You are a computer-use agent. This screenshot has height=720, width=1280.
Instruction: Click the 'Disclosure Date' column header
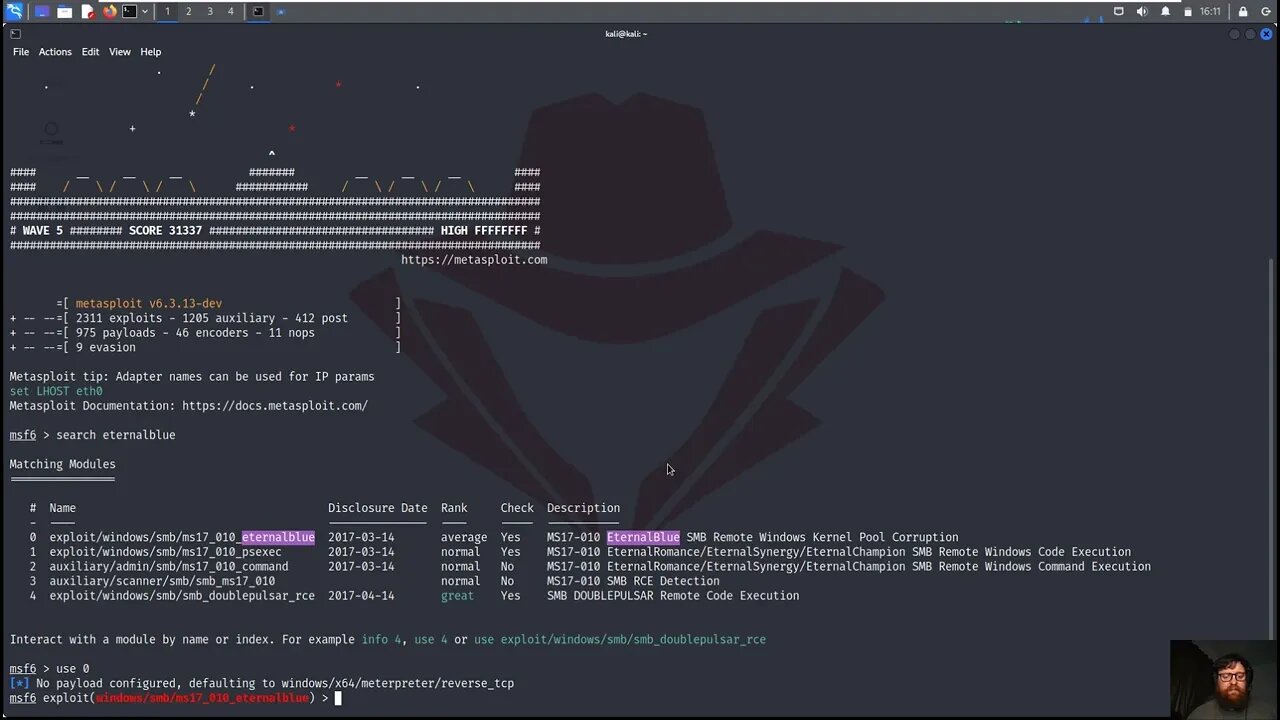[x=378, y=508]
